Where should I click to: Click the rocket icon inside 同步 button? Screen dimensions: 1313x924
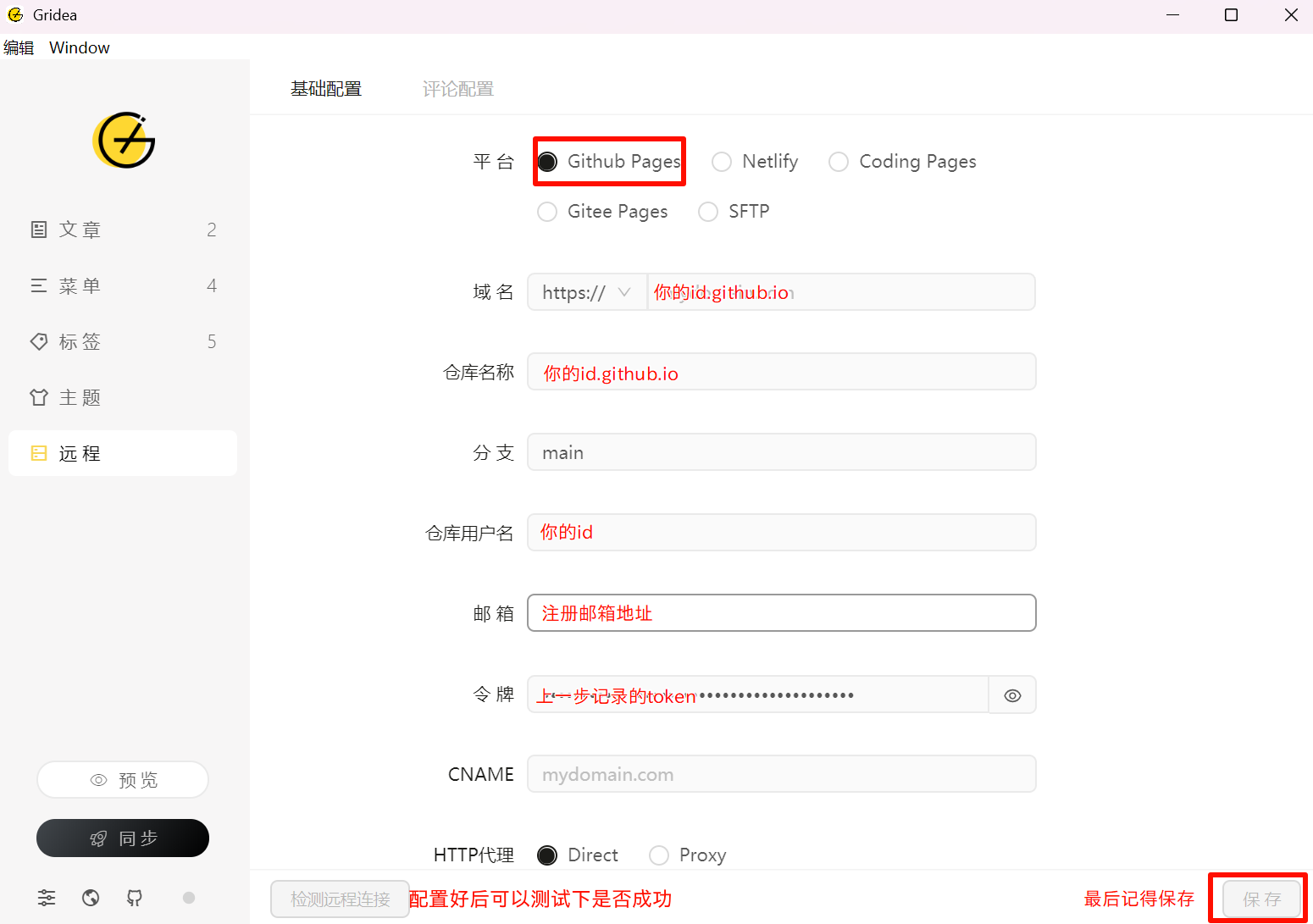[98, 838]
